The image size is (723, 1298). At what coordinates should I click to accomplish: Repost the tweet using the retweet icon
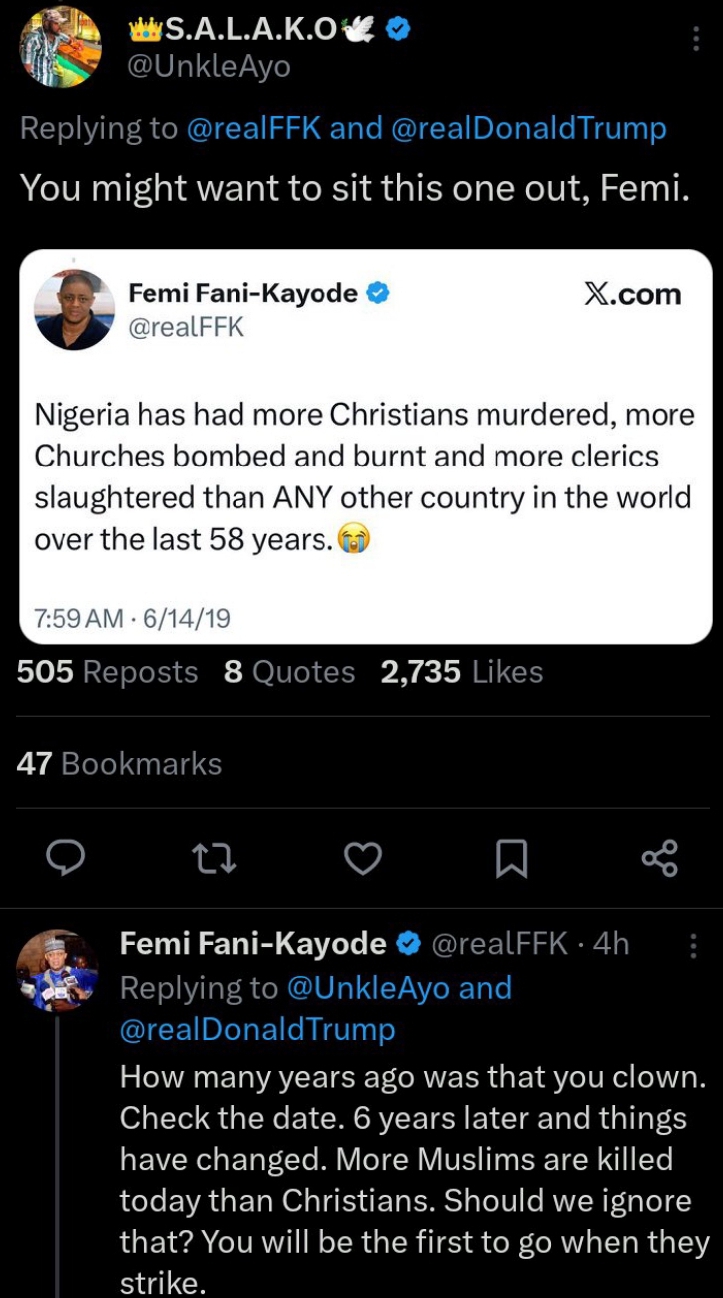click(214, 858)
